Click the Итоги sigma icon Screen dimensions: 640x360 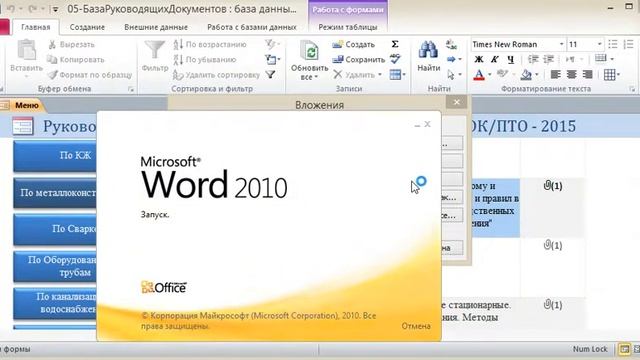395,44
